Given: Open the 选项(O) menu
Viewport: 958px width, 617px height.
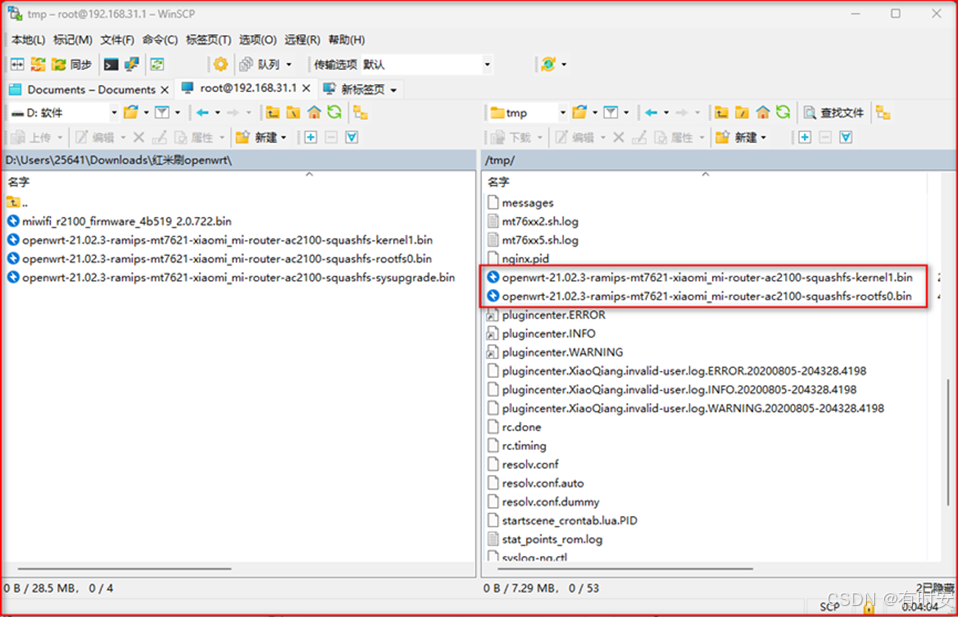Looking at the screenshot, I should [x=257, y=40].
